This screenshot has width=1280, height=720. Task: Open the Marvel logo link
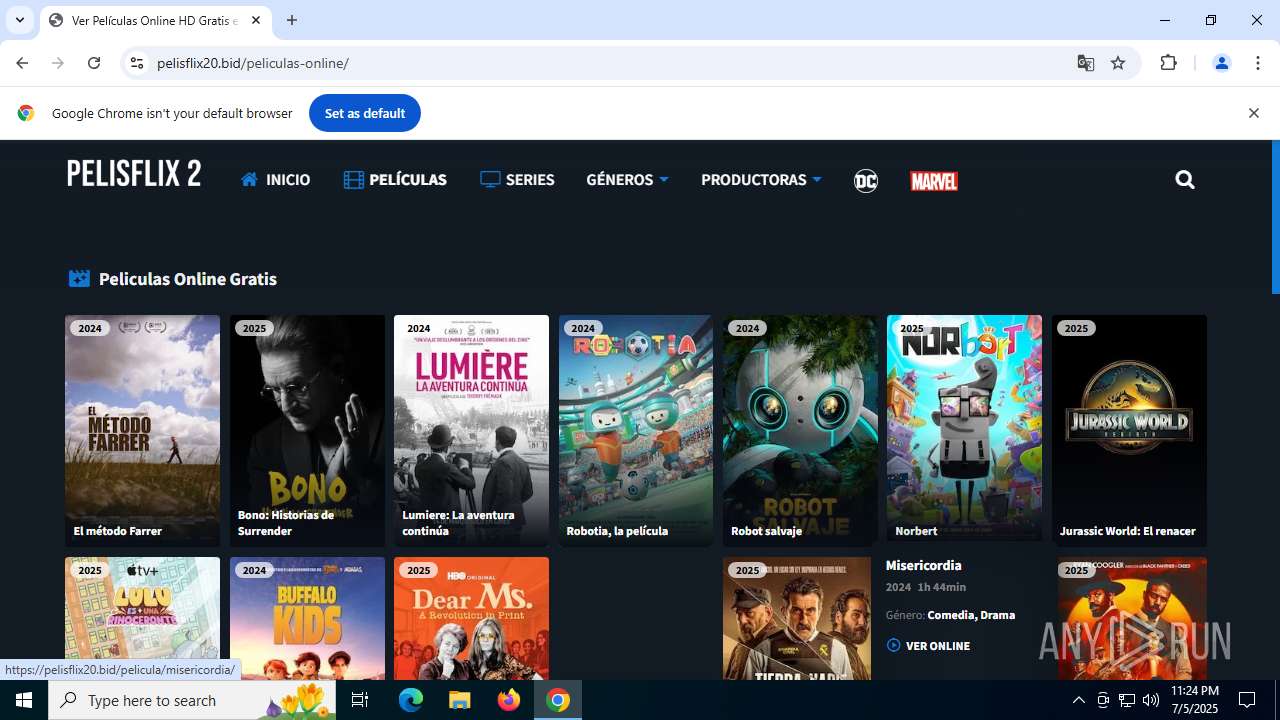click(934, 181)
